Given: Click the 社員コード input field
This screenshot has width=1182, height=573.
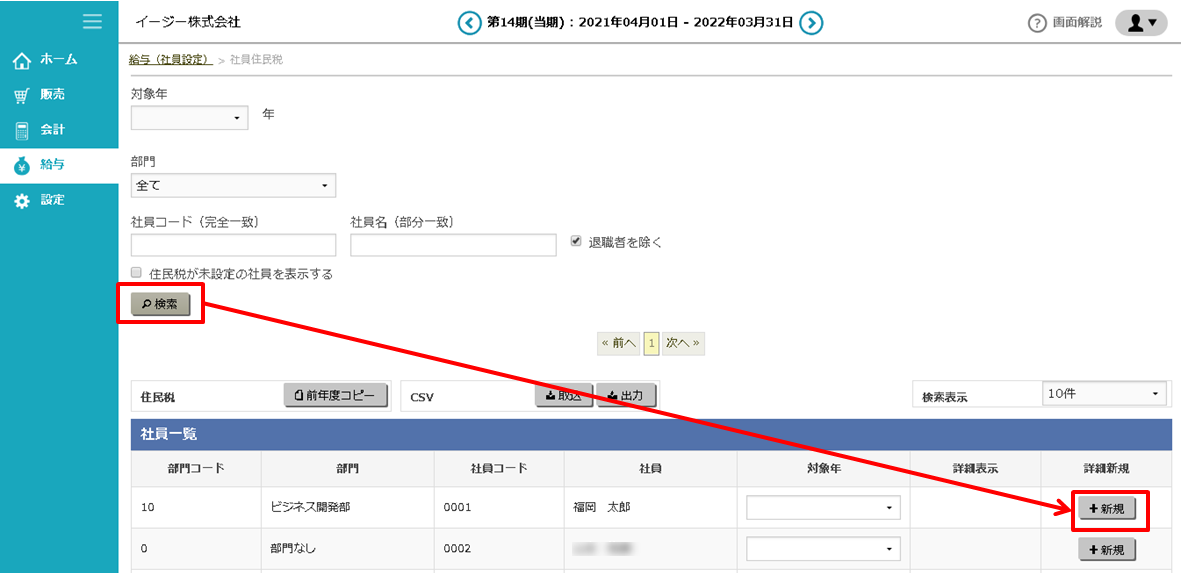Looking at the screenshot, I should point(233,245).
